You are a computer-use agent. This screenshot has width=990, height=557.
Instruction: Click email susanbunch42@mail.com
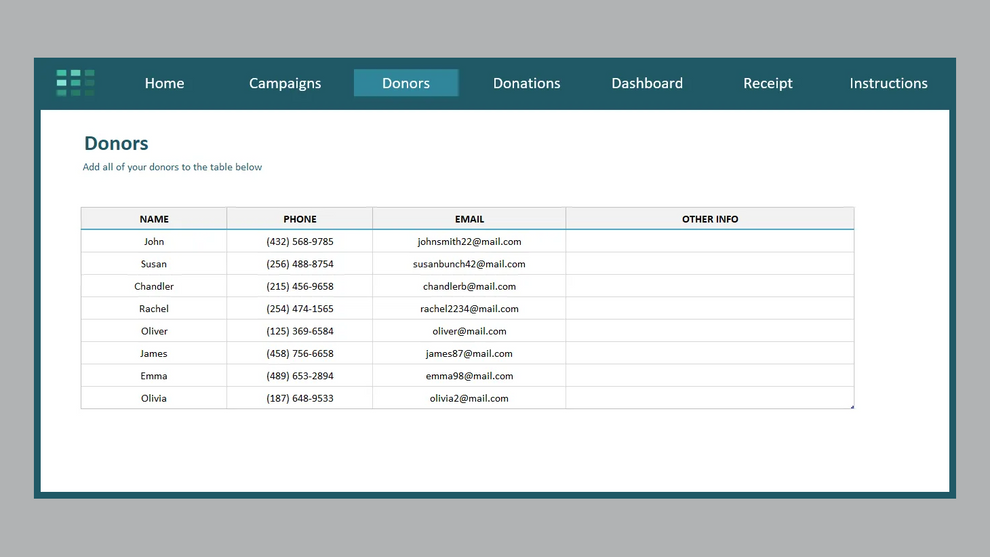point(469,264)
